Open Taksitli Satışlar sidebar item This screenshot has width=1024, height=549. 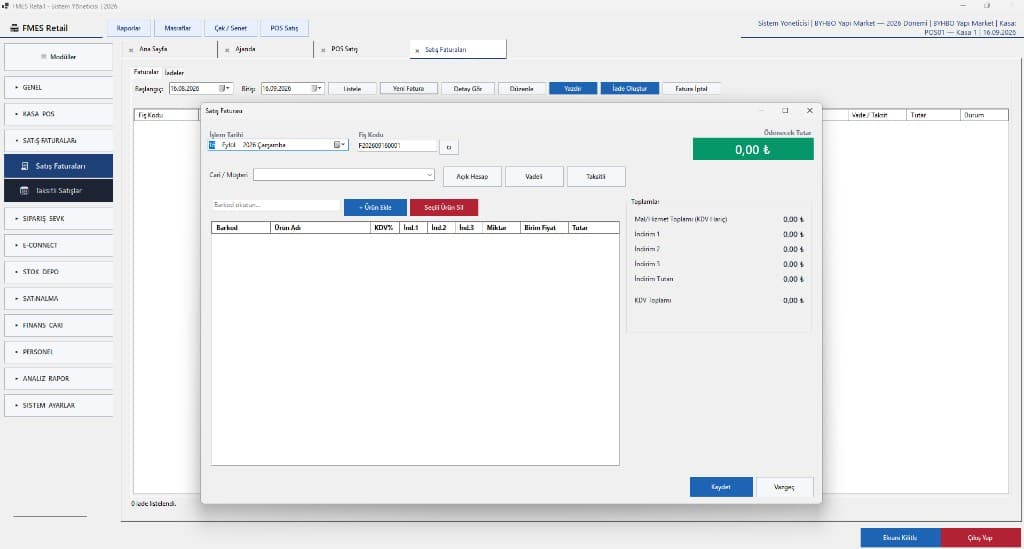point(59,191)
